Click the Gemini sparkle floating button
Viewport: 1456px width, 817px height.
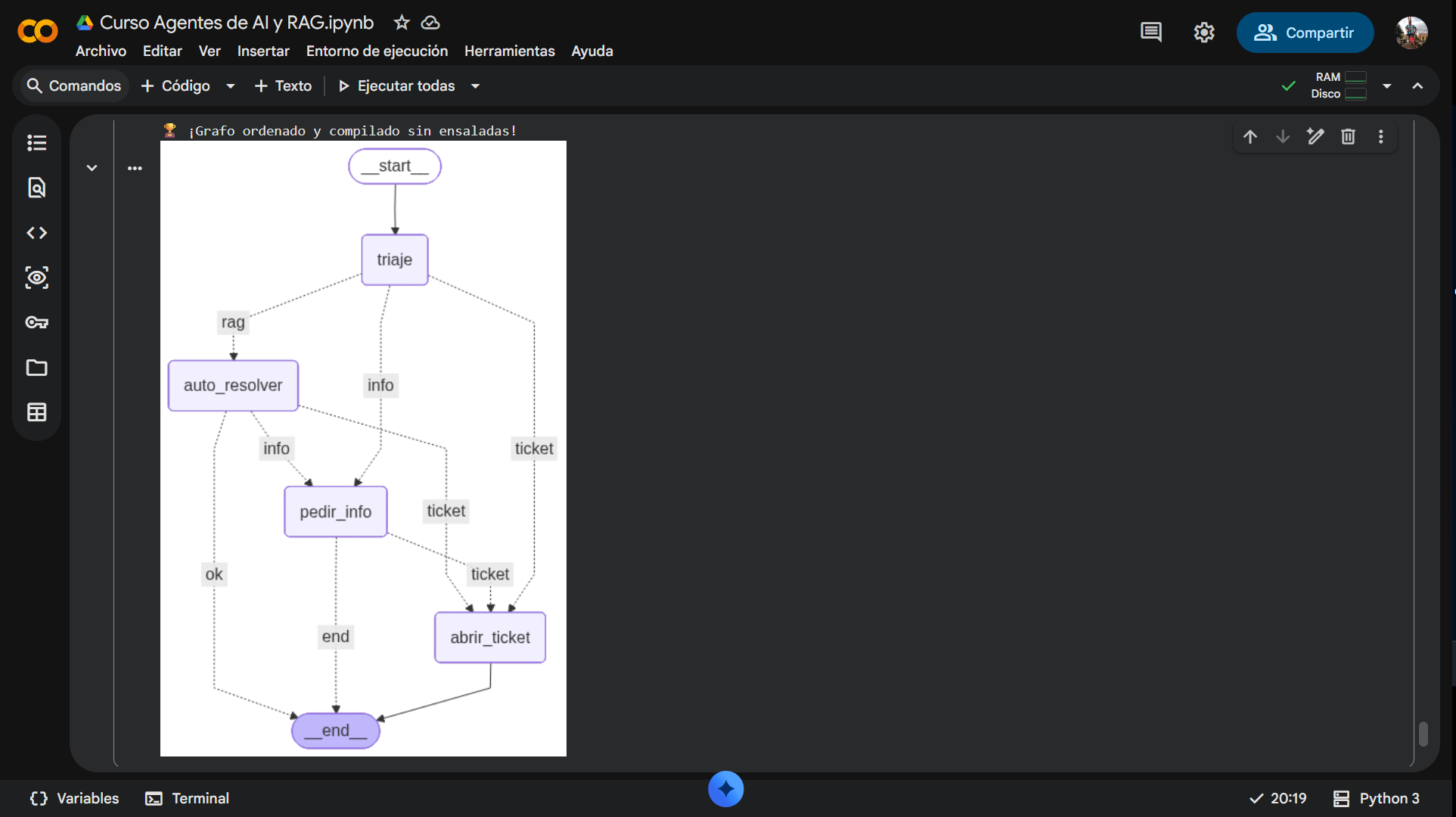(x=726, y=789)
